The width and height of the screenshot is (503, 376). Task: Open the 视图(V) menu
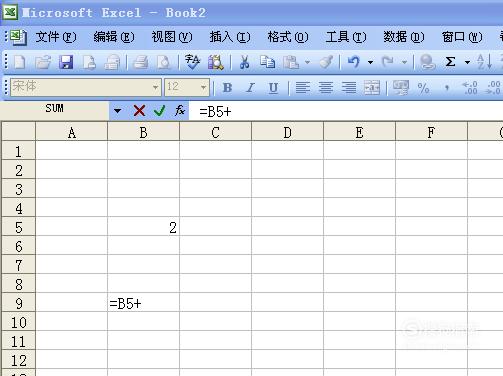coord(172,37)
